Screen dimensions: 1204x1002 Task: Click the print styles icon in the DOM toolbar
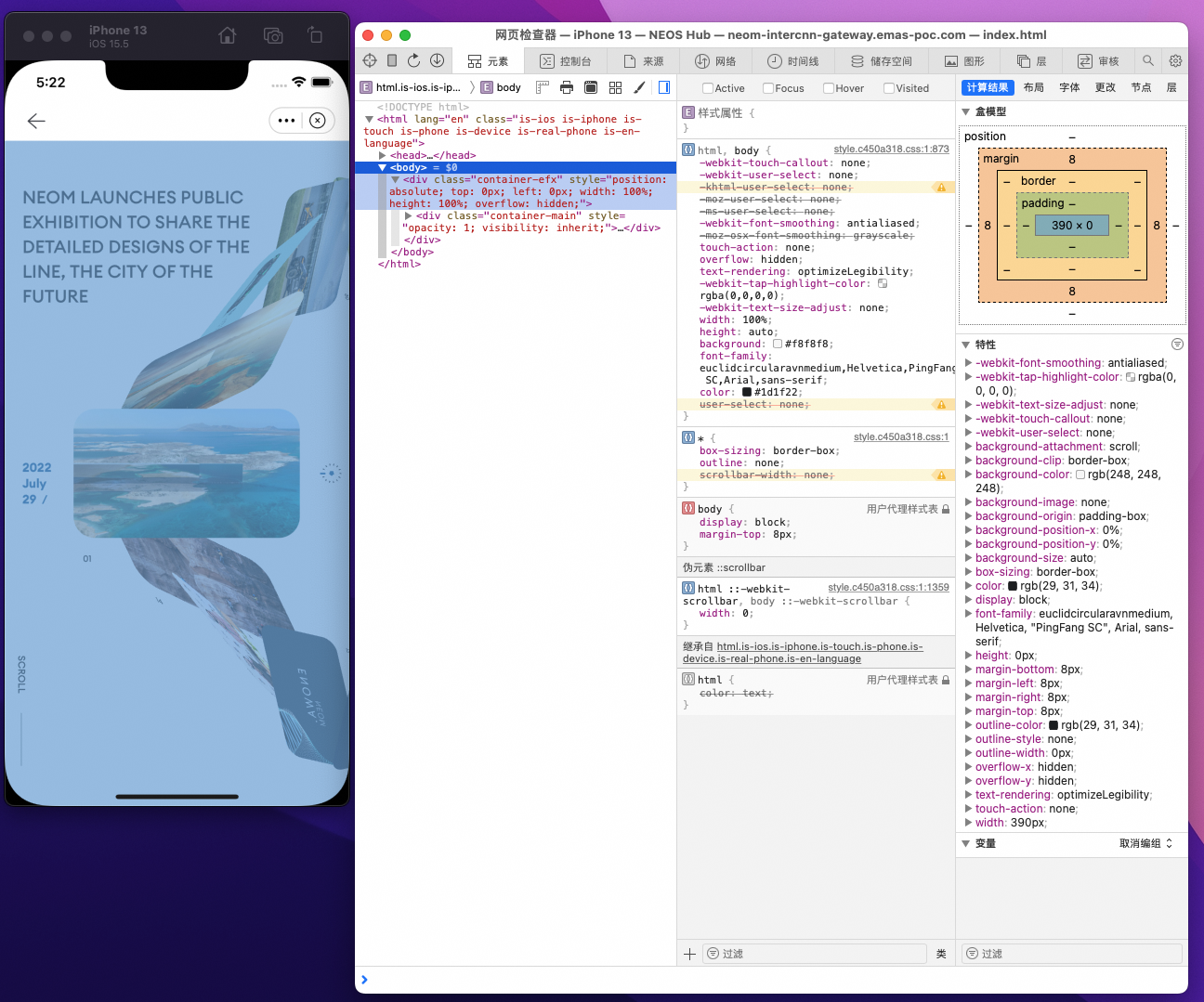point(567,87)
